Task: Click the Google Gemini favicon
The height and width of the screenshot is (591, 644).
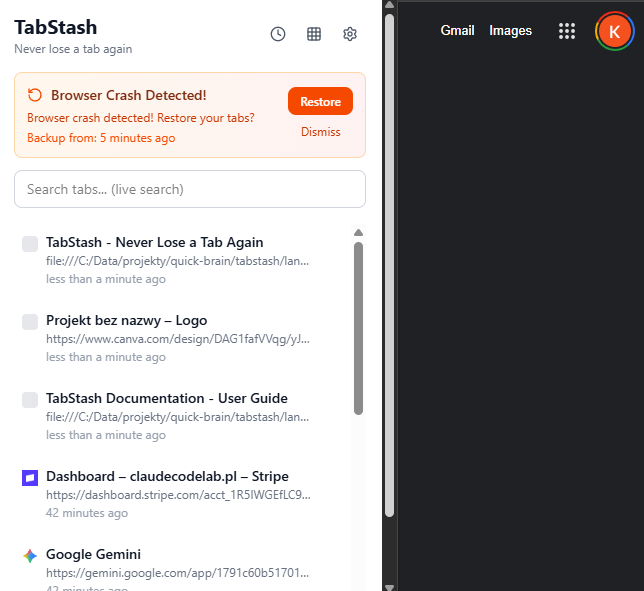Action: 30,556
